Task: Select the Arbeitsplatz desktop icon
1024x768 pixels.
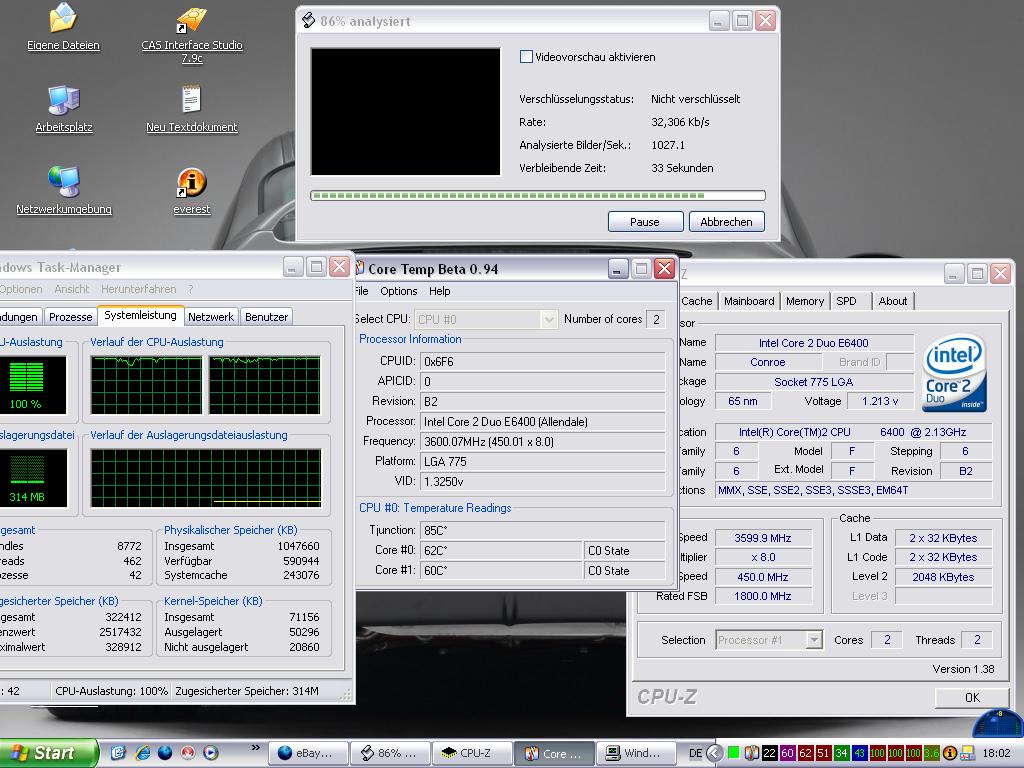Action: pos(63,108)
